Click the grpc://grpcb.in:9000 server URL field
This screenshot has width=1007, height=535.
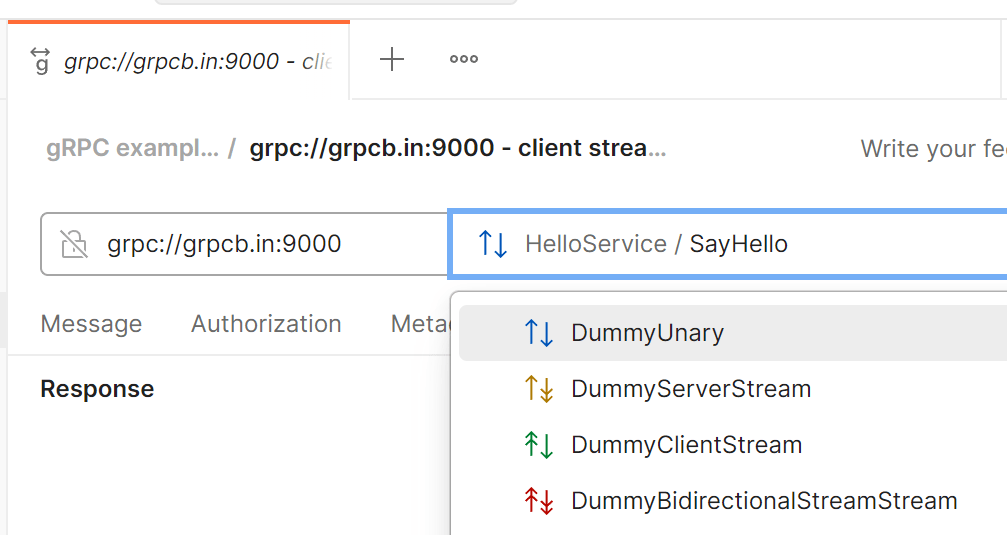(250, 244)
